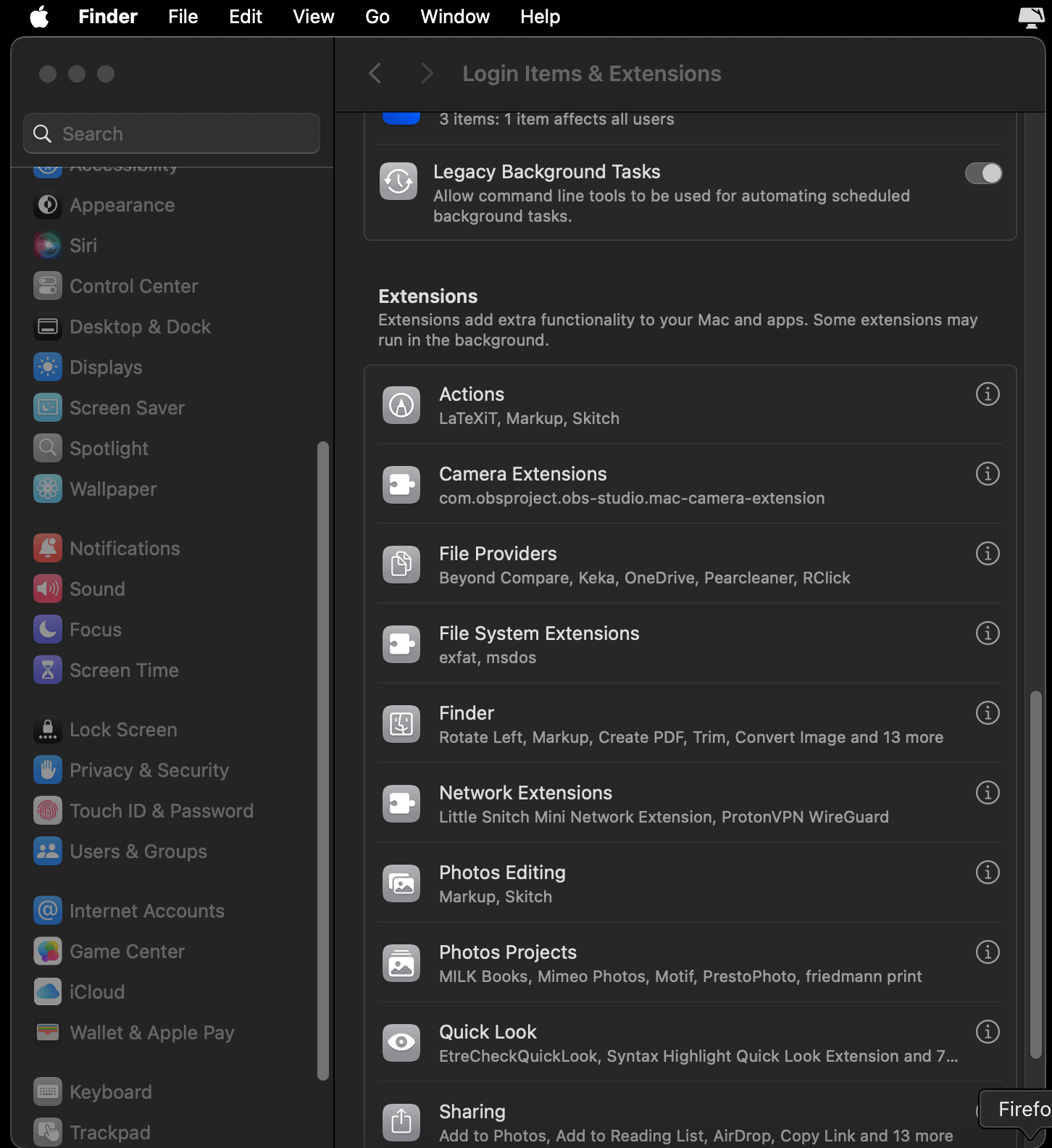Expand Photos Projects extension details
1052x1148 pixels.
click(x=987, y=952)
